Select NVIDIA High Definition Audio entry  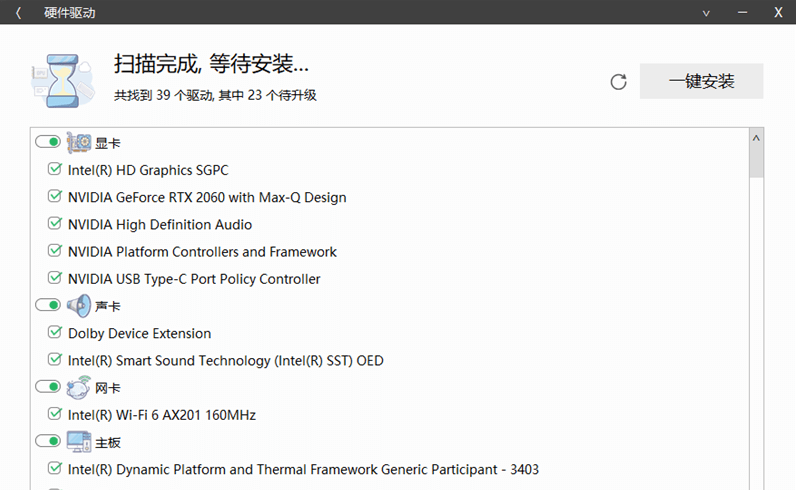pyautogui.click(x=160, y=225)
